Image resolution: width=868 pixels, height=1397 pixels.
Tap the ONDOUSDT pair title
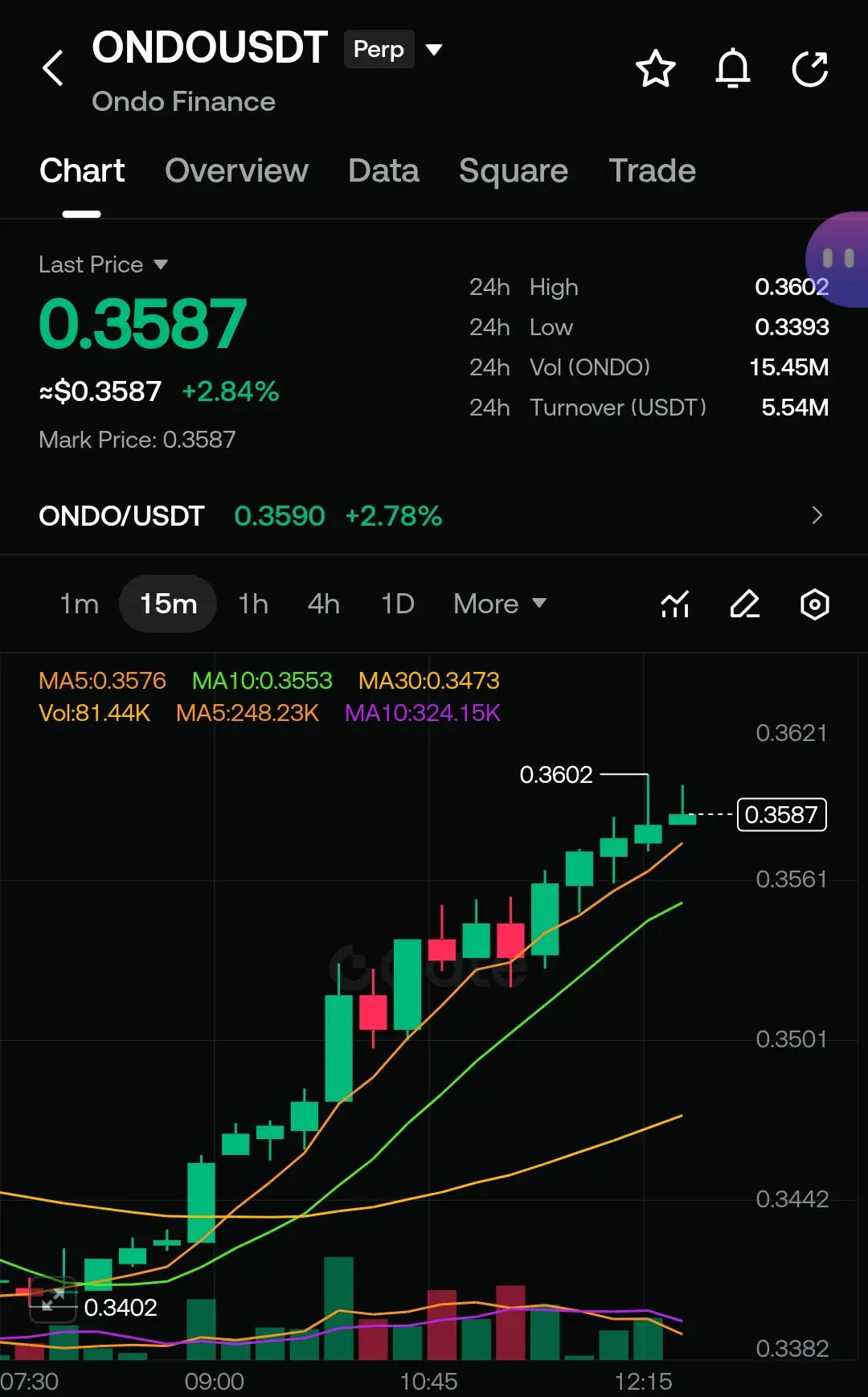coord(210,47)
